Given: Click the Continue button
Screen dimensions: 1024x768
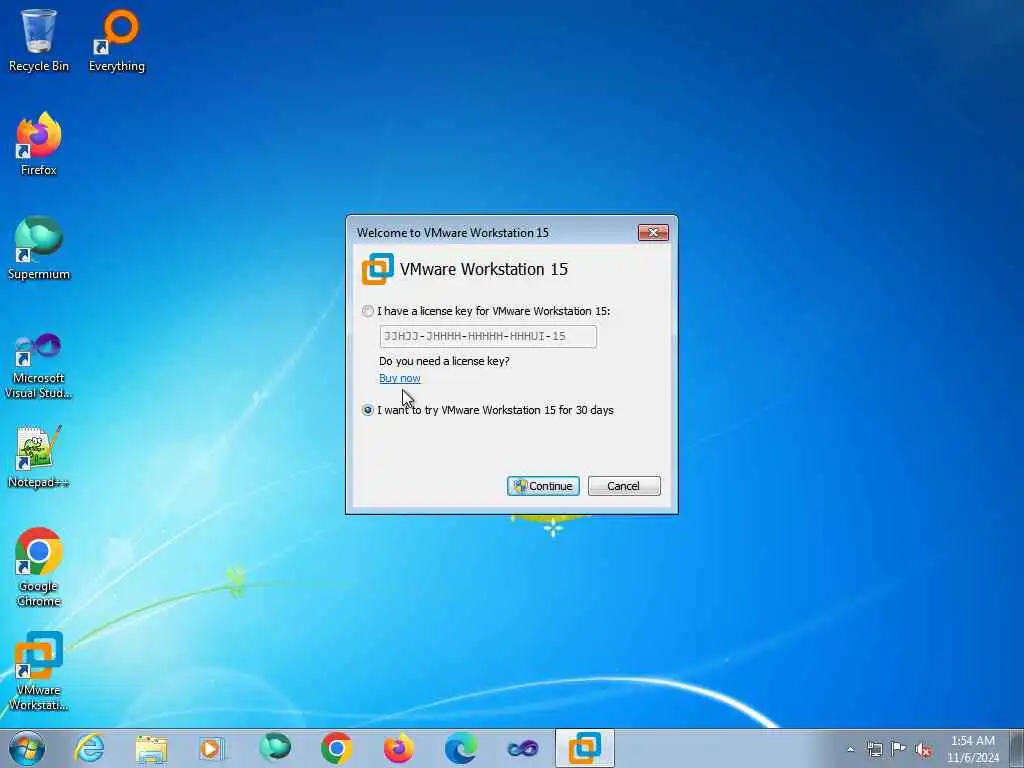Looking at the screenshot, I should tap(543, 486).
